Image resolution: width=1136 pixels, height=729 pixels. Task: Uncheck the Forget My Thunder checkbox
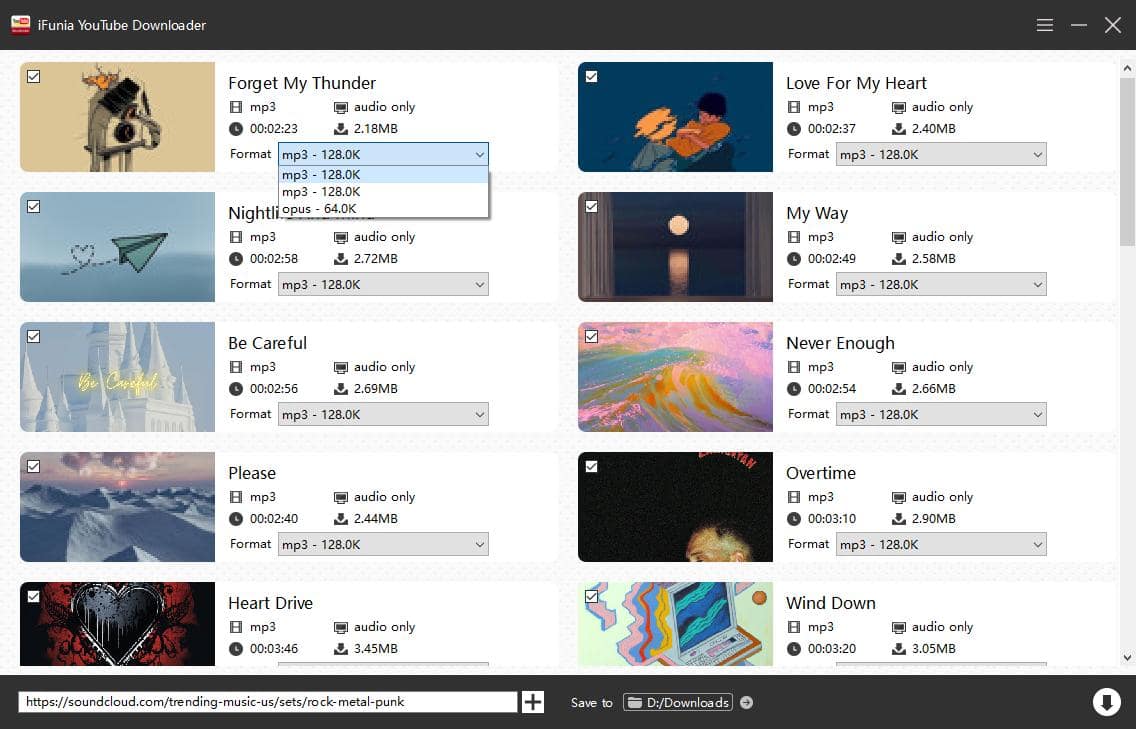pyautogui.click(x=34, y=76)
